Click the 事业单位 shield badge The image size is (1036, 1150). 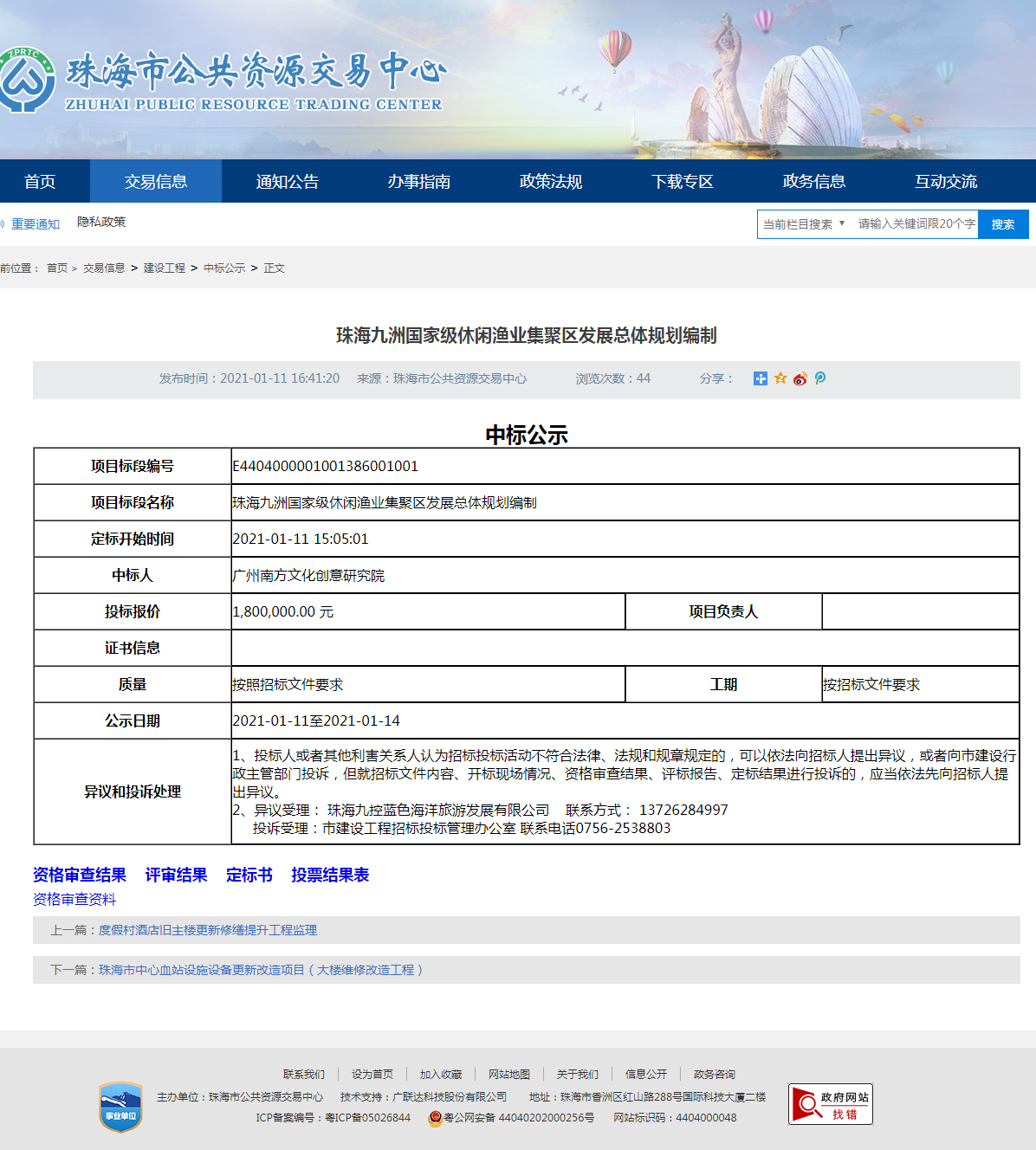pyautogui.click(x=120, y=1107)
